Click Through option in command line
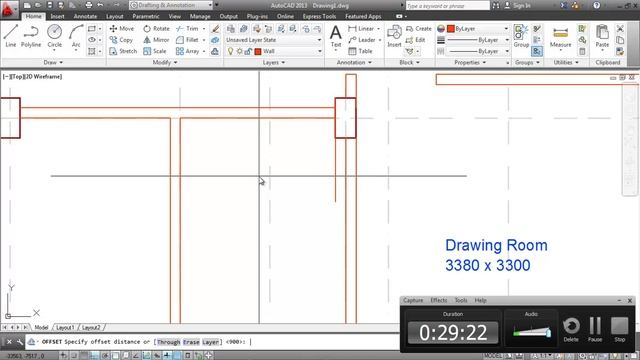Screen dimensions: 640x360 point(169,342)
